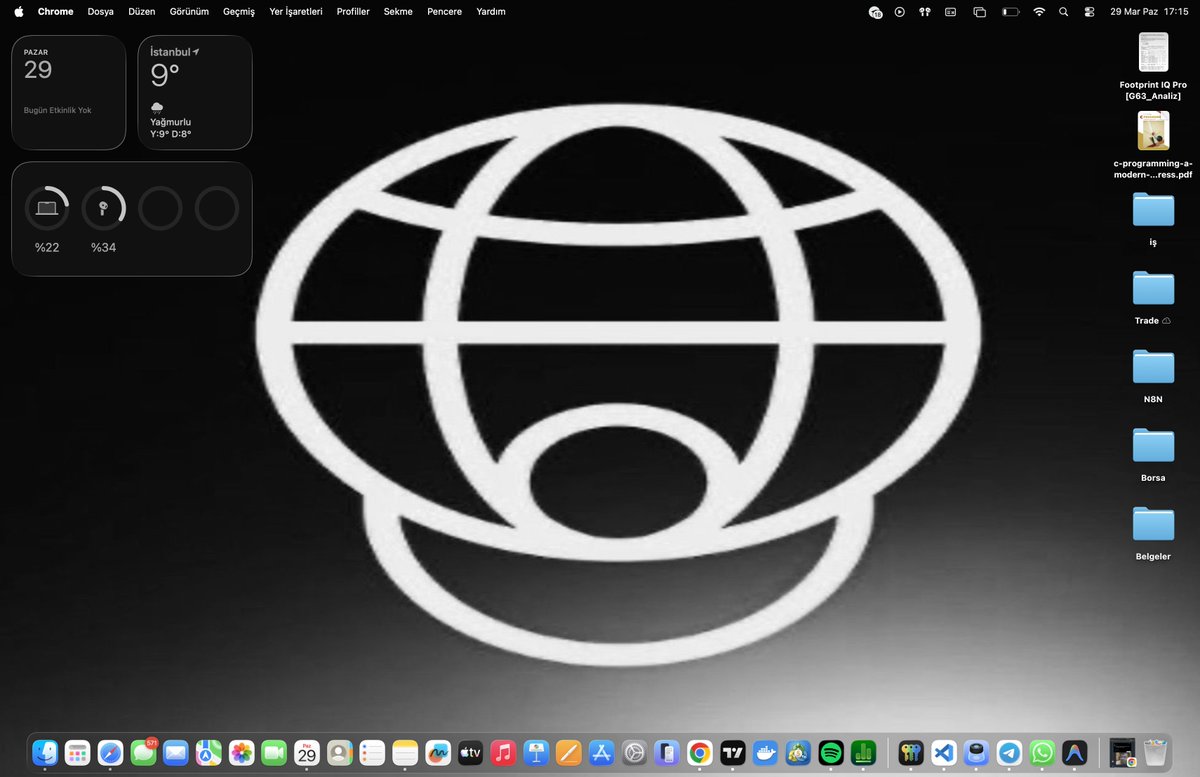
Task: Launch Freeform from the dock
Action: pos(437,752)
